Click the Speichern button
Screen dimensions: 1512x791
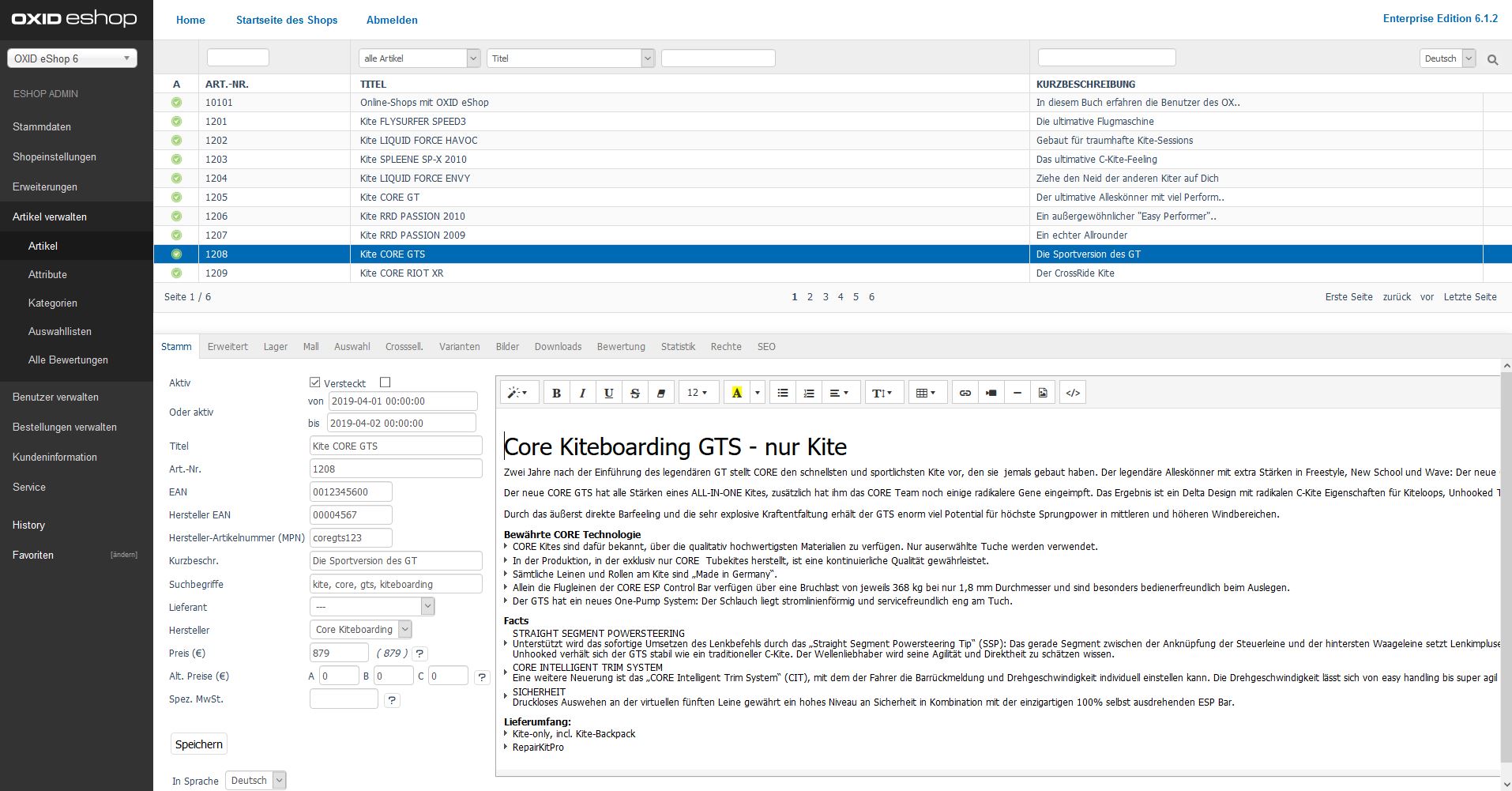(199, 744)
